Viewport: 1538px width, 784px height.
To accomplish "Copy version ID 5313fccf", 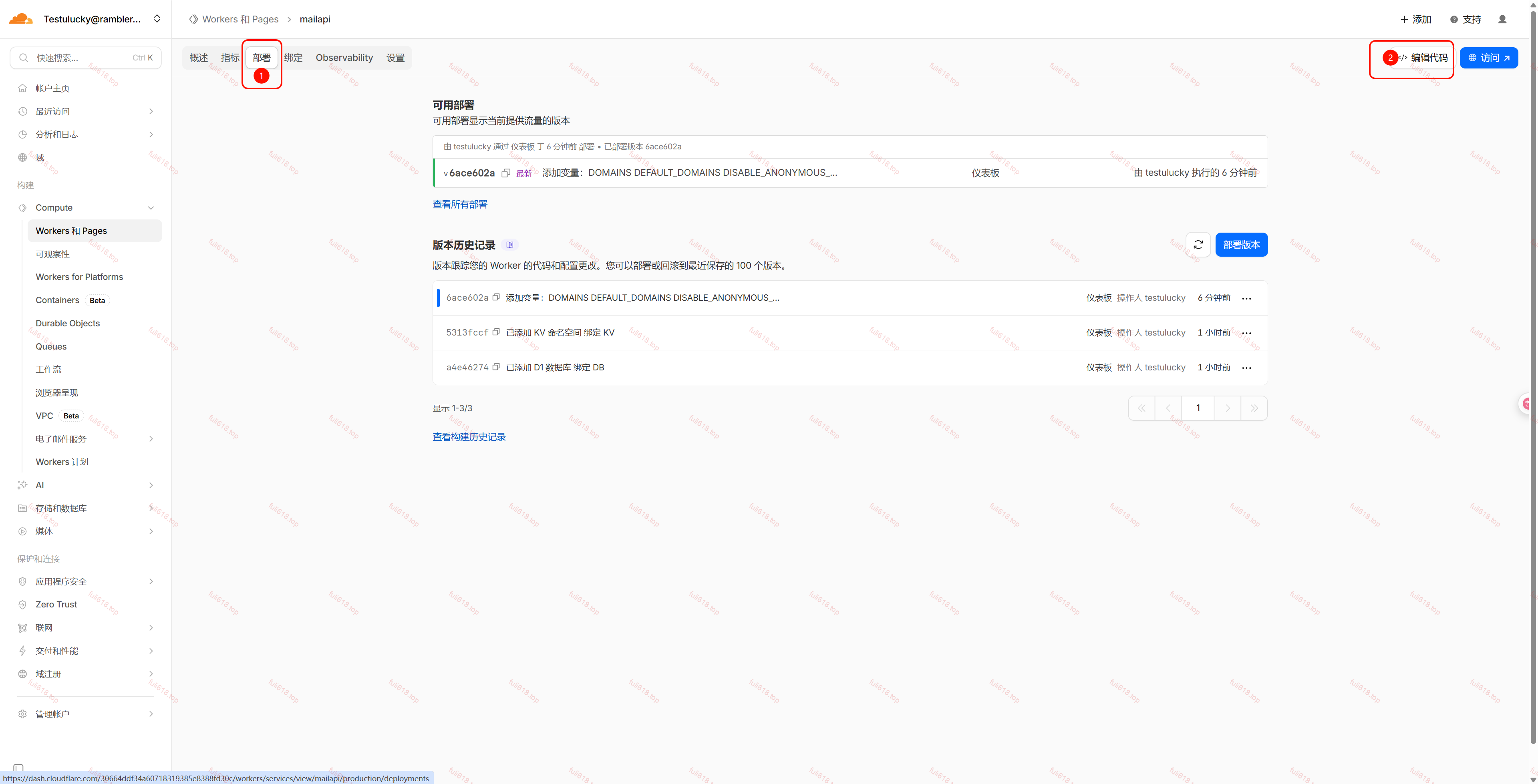I will pyautogui.click(x=496, y=332).
